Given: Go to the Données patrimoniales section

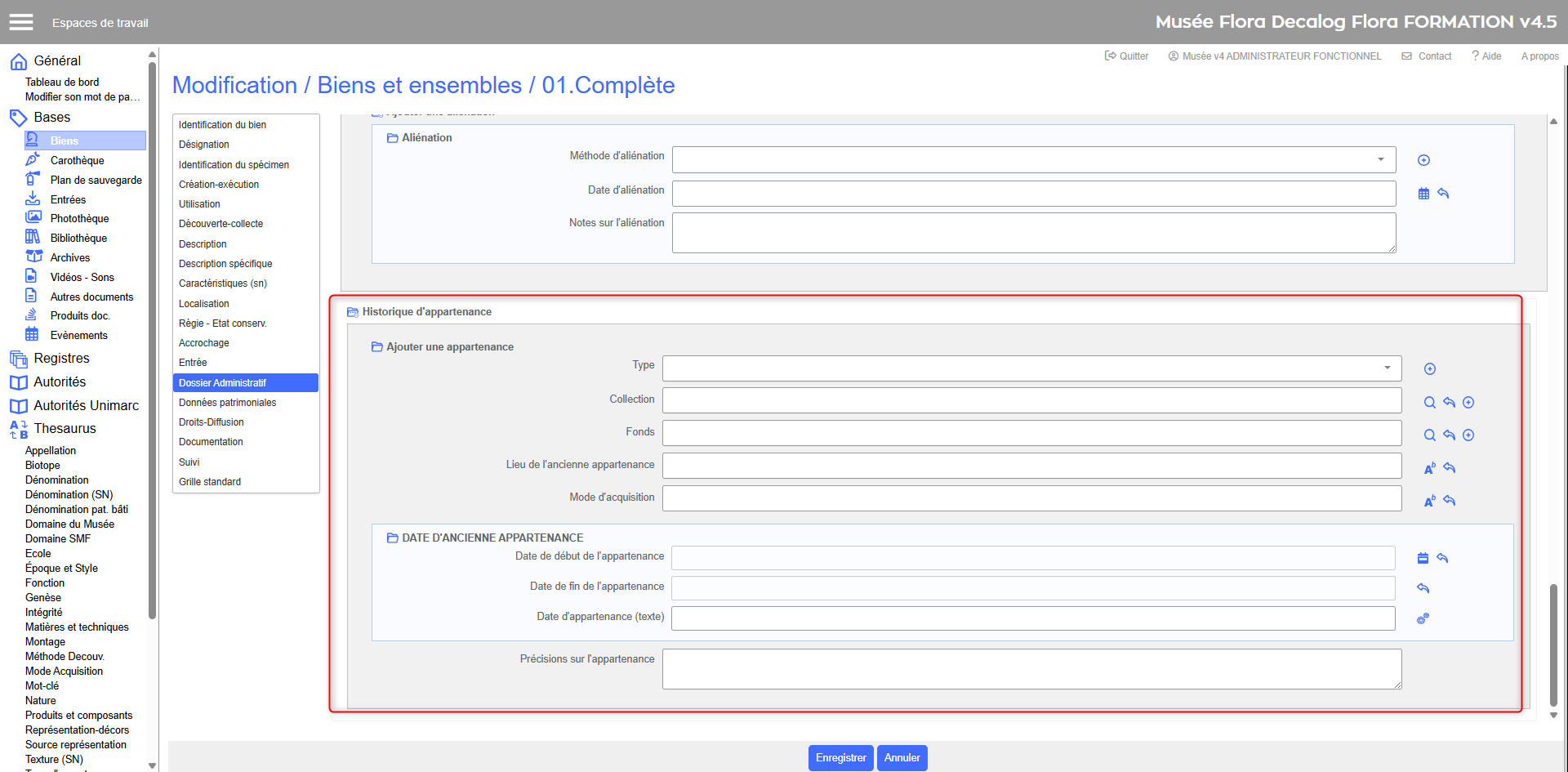Looking at the screenshot, I should click(227, 403).
